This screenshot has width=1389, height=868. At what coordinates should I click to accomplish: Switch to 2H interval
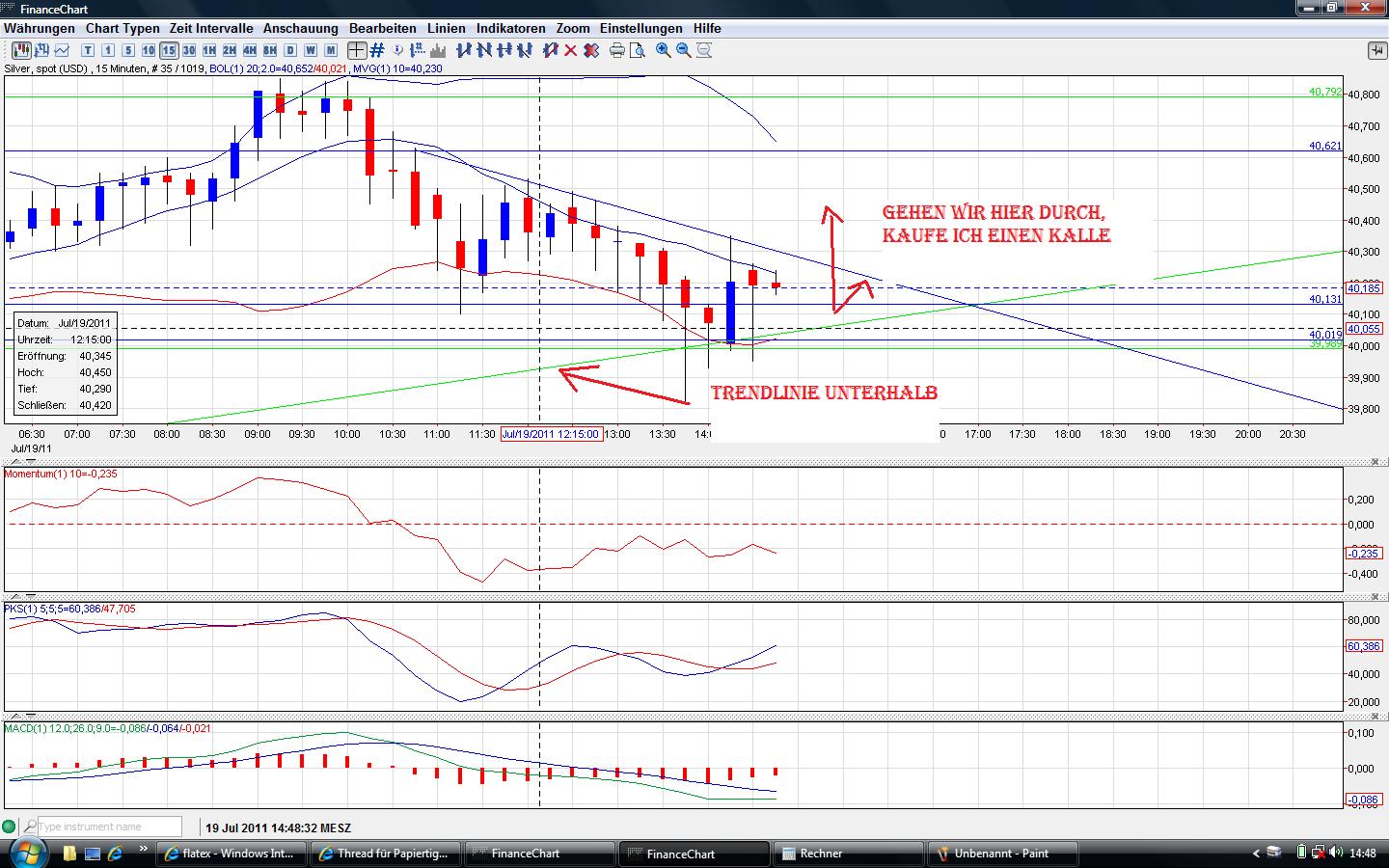click(x=230, y=50)
